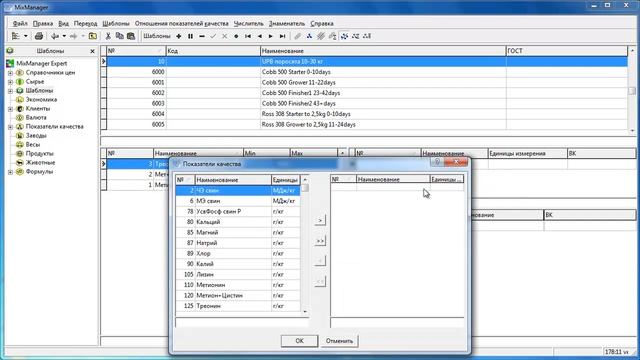
Task: Click the forward navigation arrow icon
Action: [x=73, y=36]
